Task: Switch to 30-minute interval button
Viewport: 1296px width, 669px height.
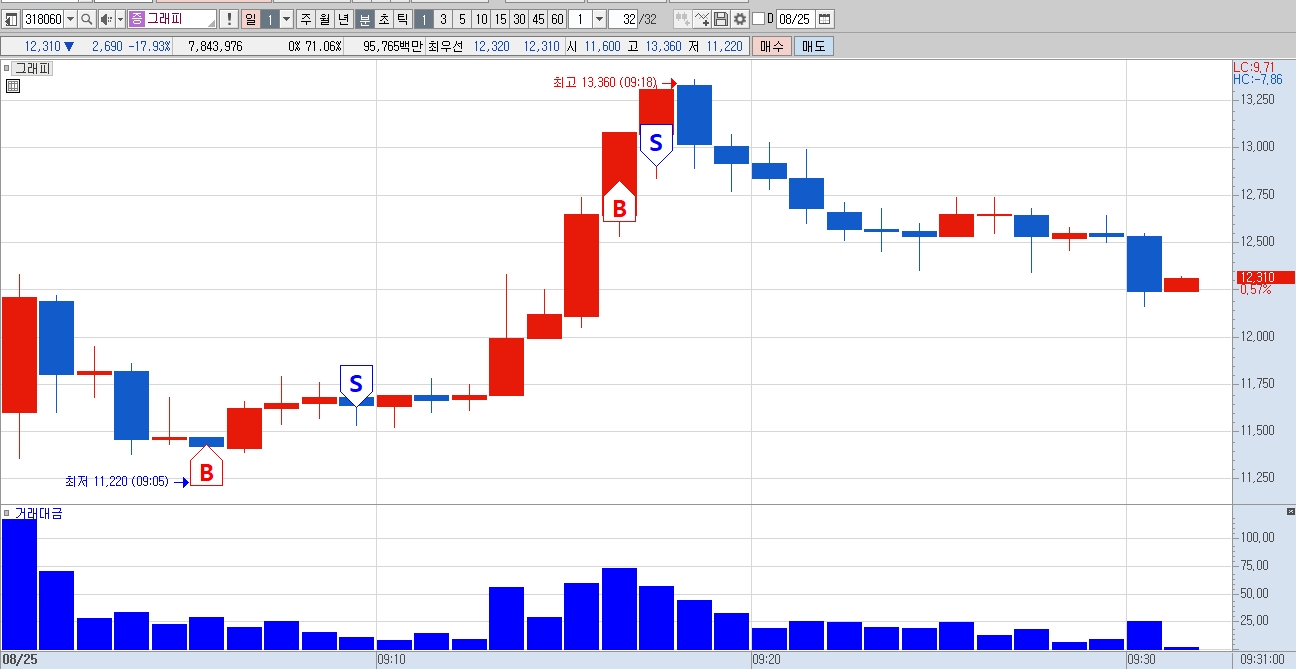Action: 519,19
